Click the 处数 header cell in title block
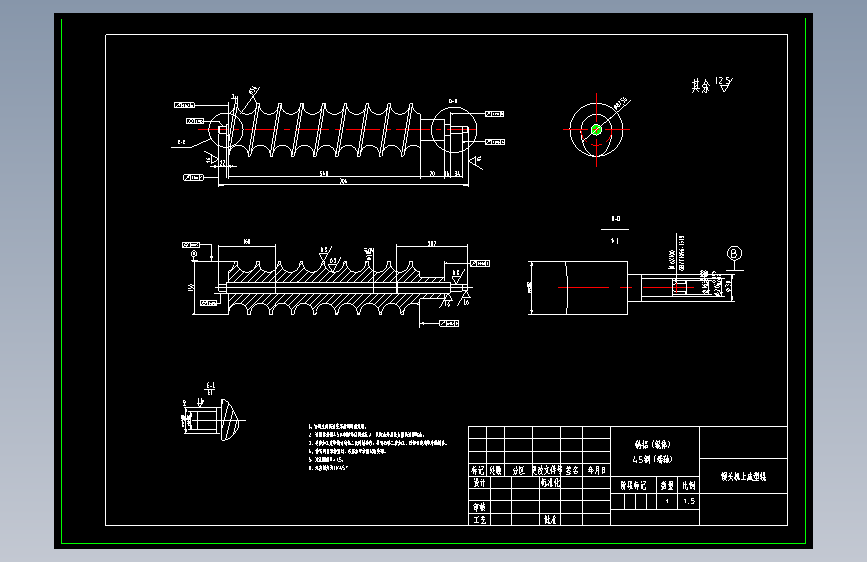This screenshot has height=562, width=867. click(x=495, y=470)
